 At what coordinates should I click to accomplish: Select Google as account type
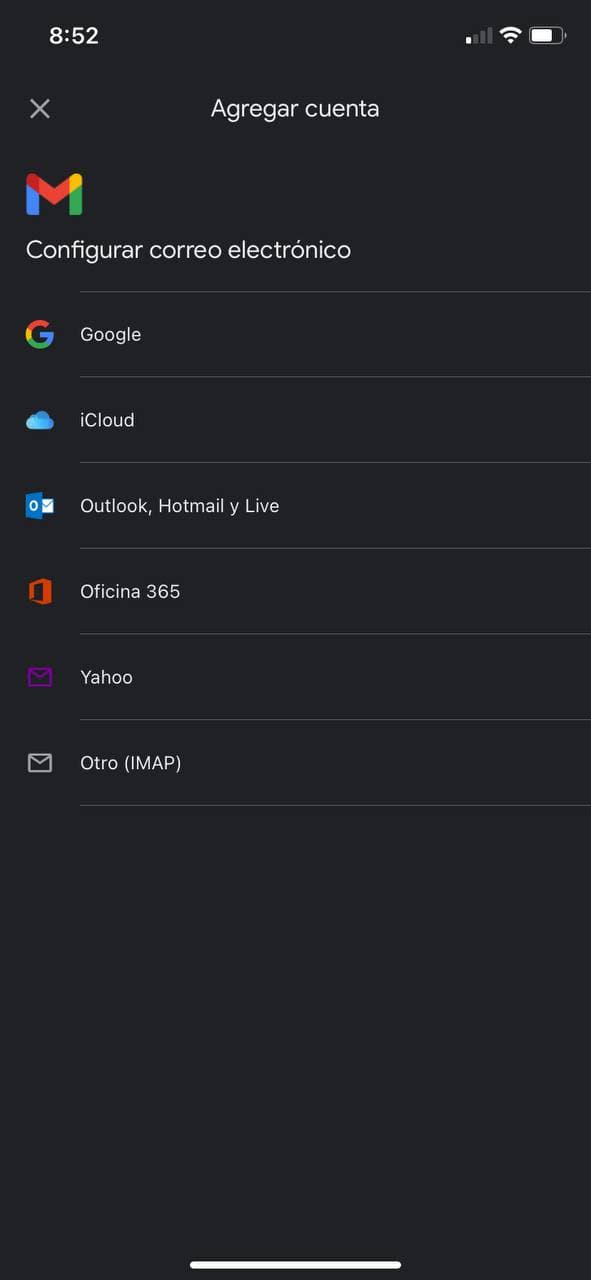[x=295, y=334]
